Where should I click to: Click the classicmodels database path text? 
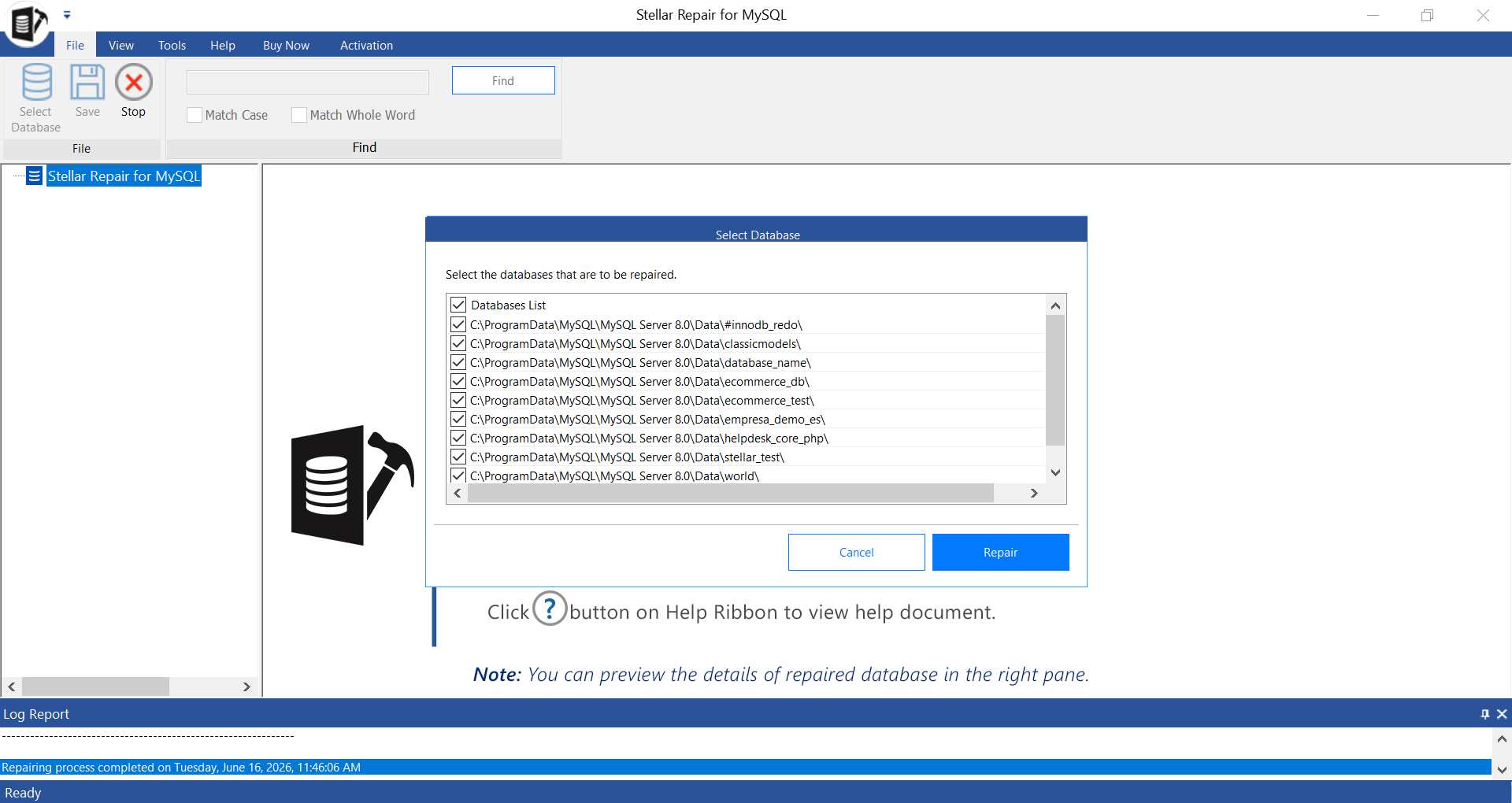tap(636, 344)
